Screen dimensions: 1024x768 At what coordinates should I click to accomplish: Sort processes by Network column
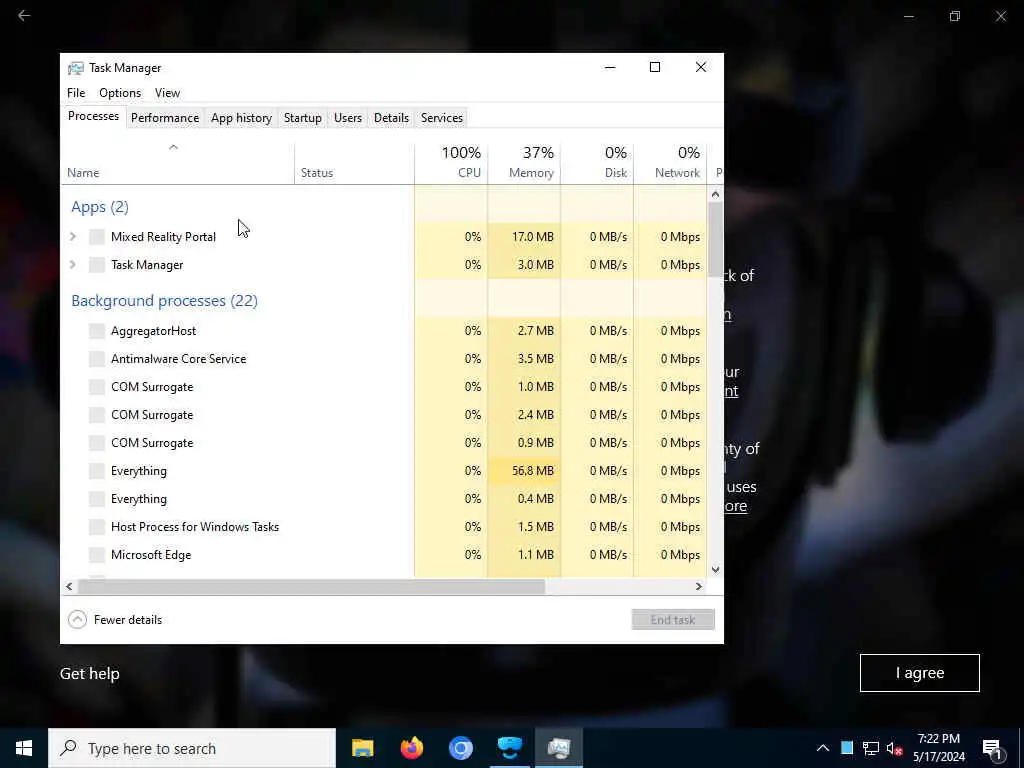point(670,163)
